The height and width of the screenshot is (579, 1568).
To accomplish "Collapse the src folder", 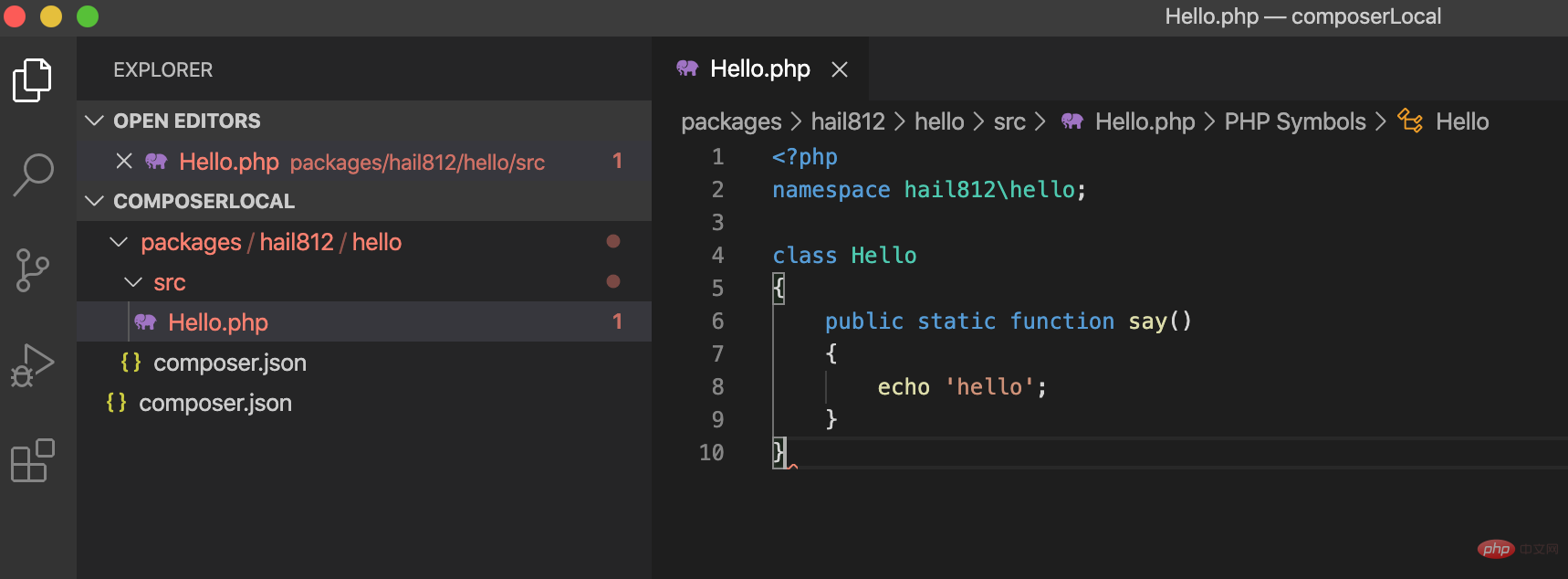I will 133,282.
